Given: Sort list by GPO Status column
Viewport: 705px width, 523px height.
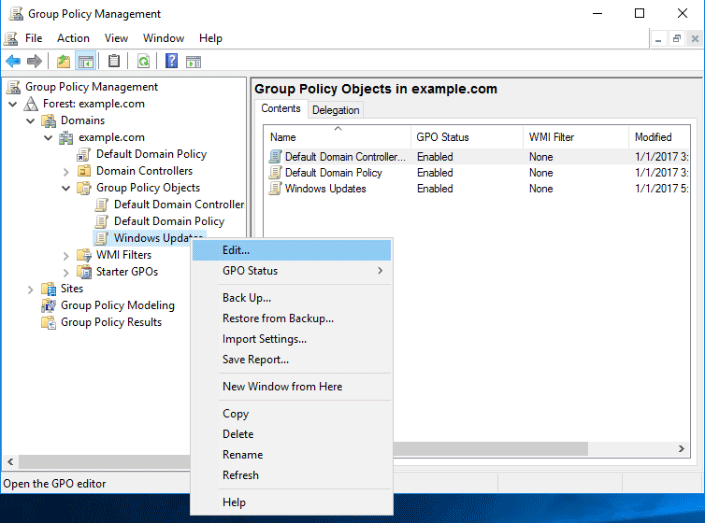Looking at the screenshot, I should point(467,137).
